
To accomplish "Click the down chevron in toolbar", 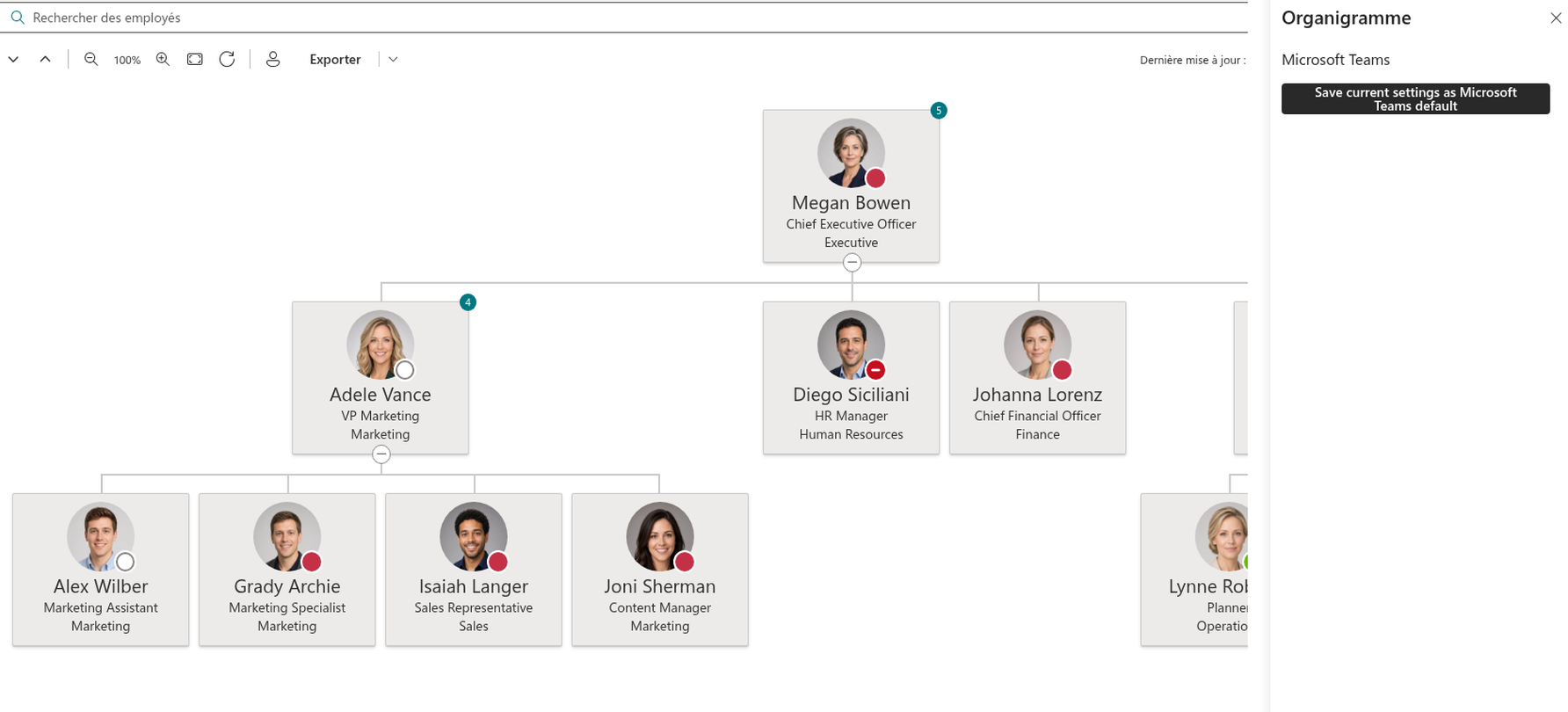I will 13,59.
